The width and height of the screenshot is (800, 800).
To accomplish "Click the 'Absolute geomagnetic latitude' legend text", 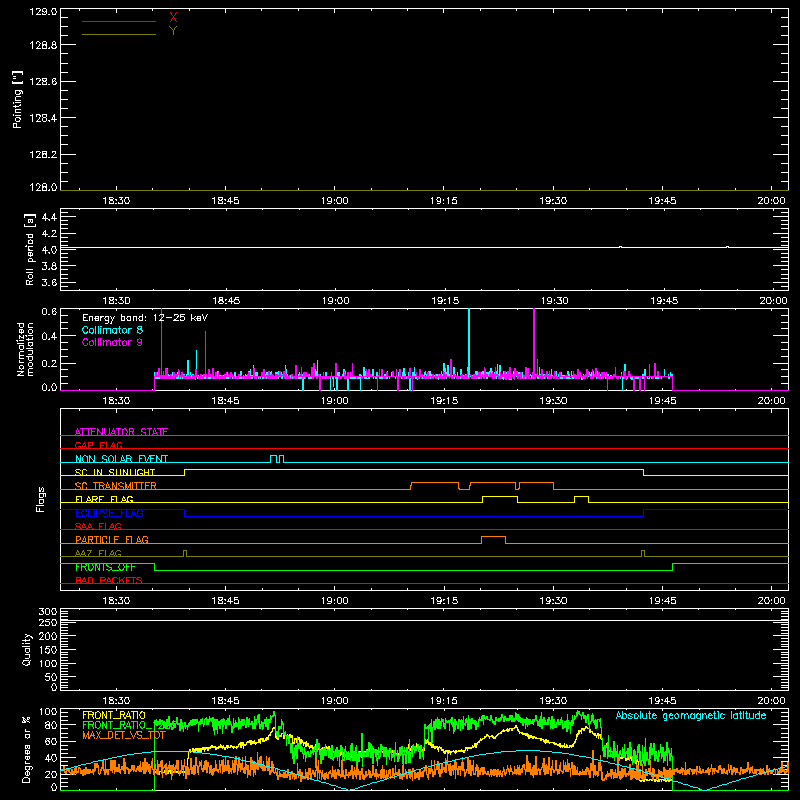I will point(691,715).
